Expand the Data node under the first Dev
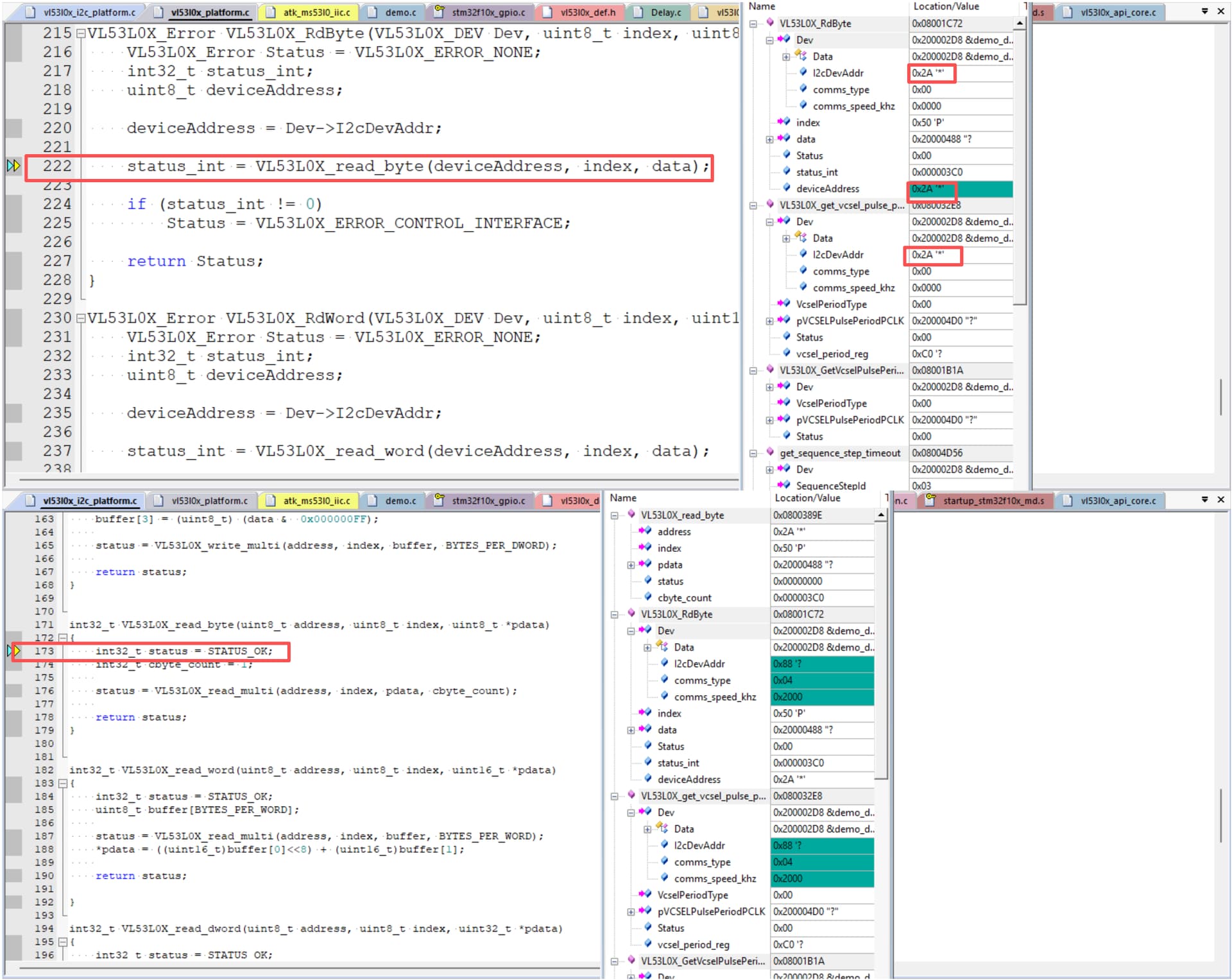 (x=786, y=57)
